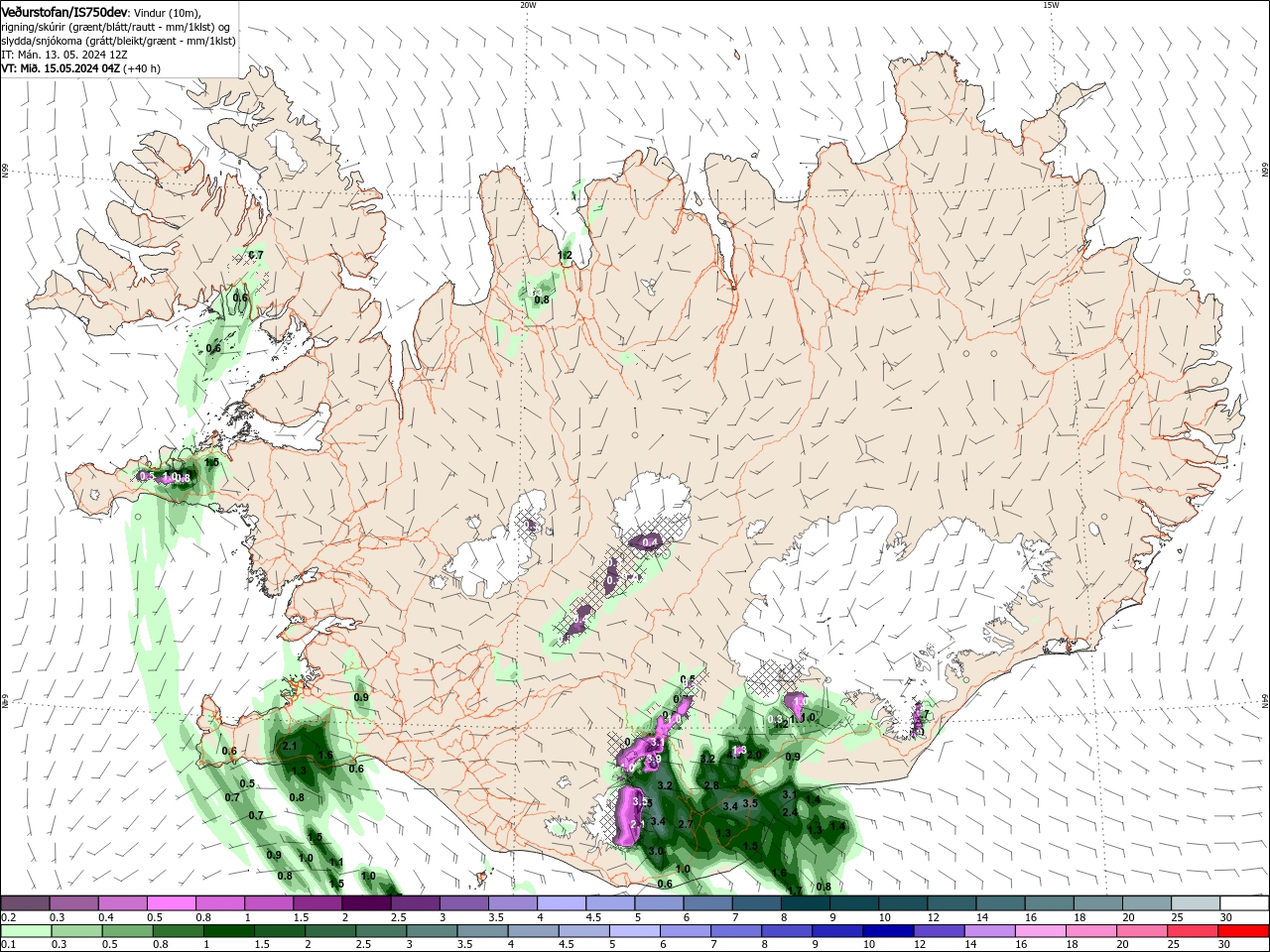Click the grey-green rain swatch at 3
The height and width of the screenshot is (952, 1270).
click(x=431, y=931)
